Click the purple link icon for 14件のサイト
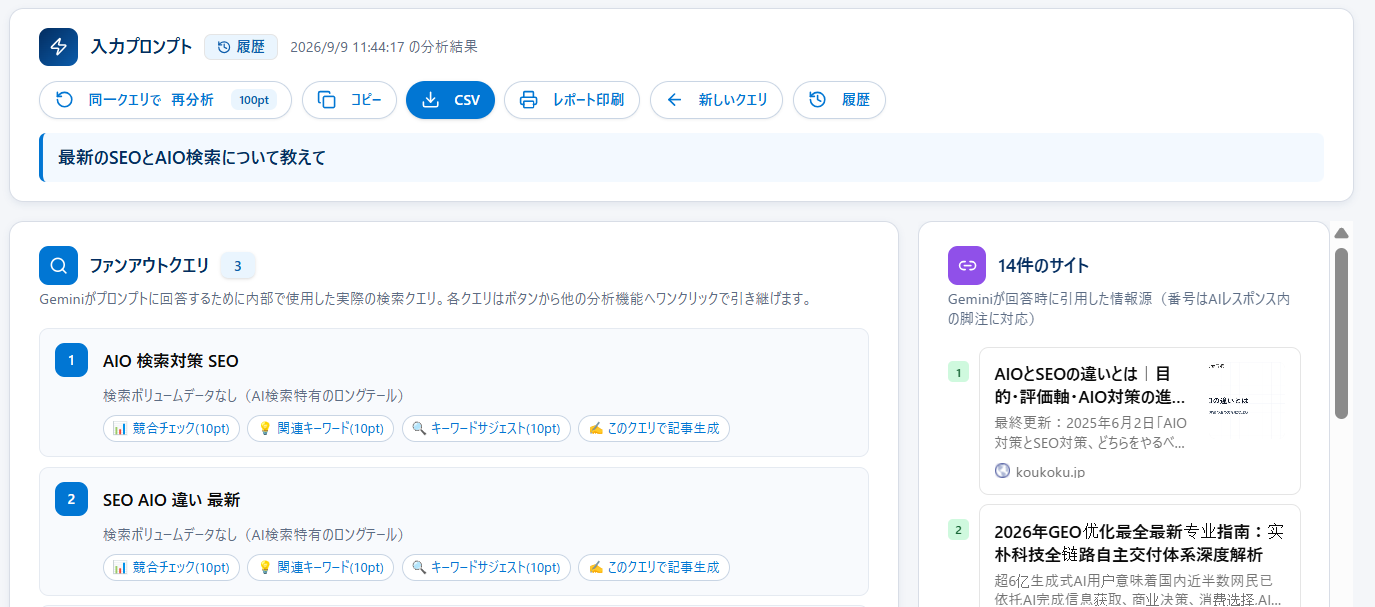The width and height of the screenshot is (1375, 607). pyautogui.click(x=967, y=265)
